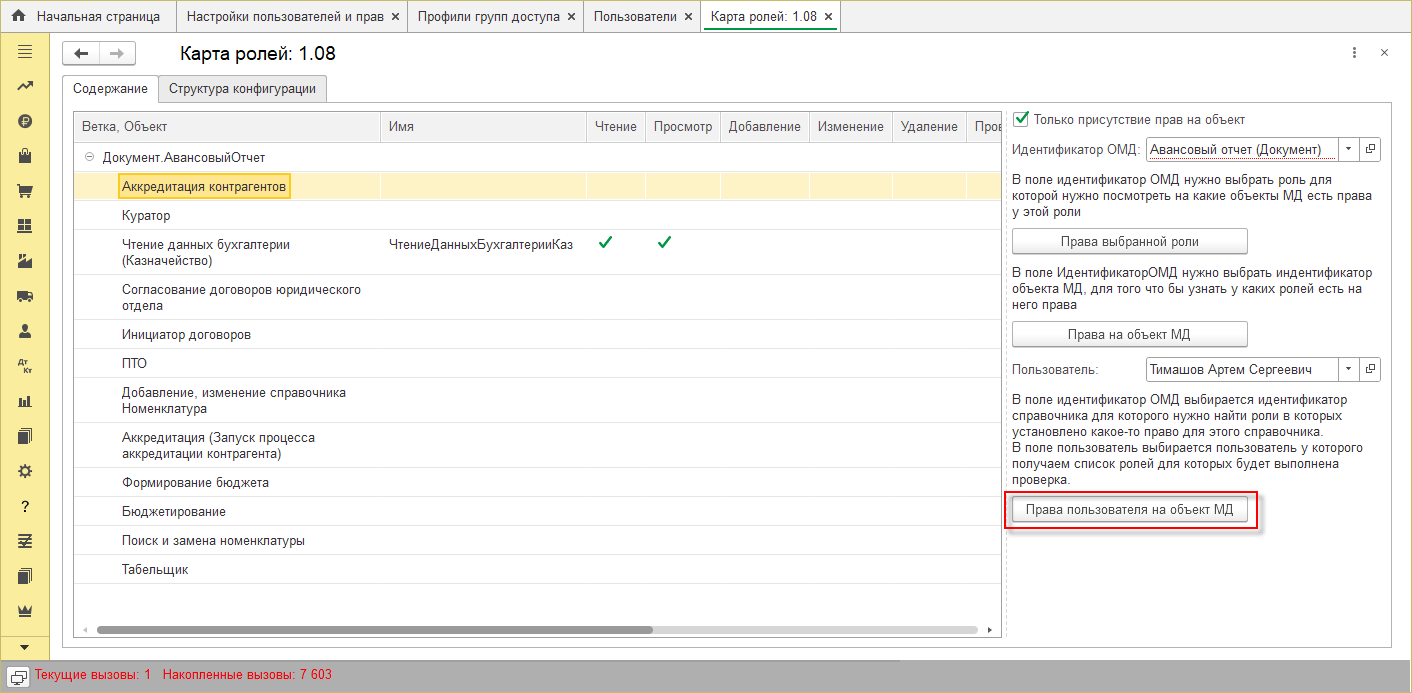Select the Табельщик row
Screen dimensions: 1412x693
click(537, 569)
